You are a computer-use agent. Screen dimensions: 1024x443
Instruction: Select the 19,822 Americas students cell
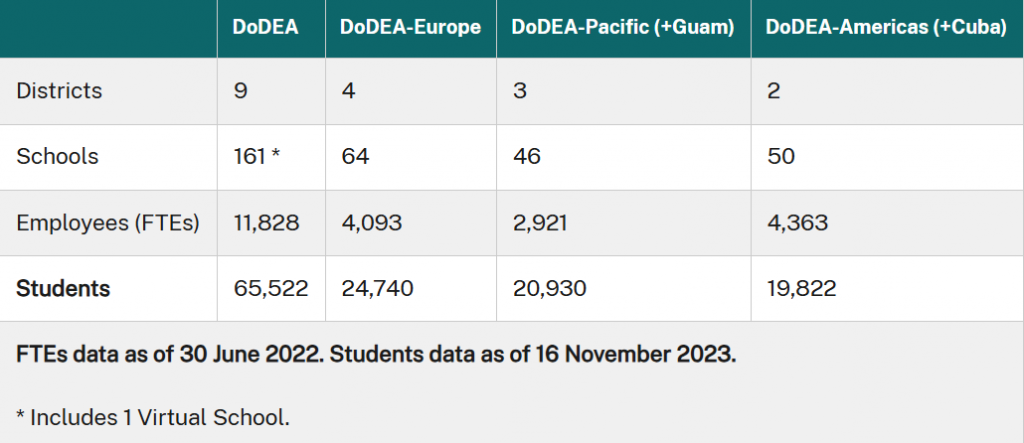click(800, 289)
